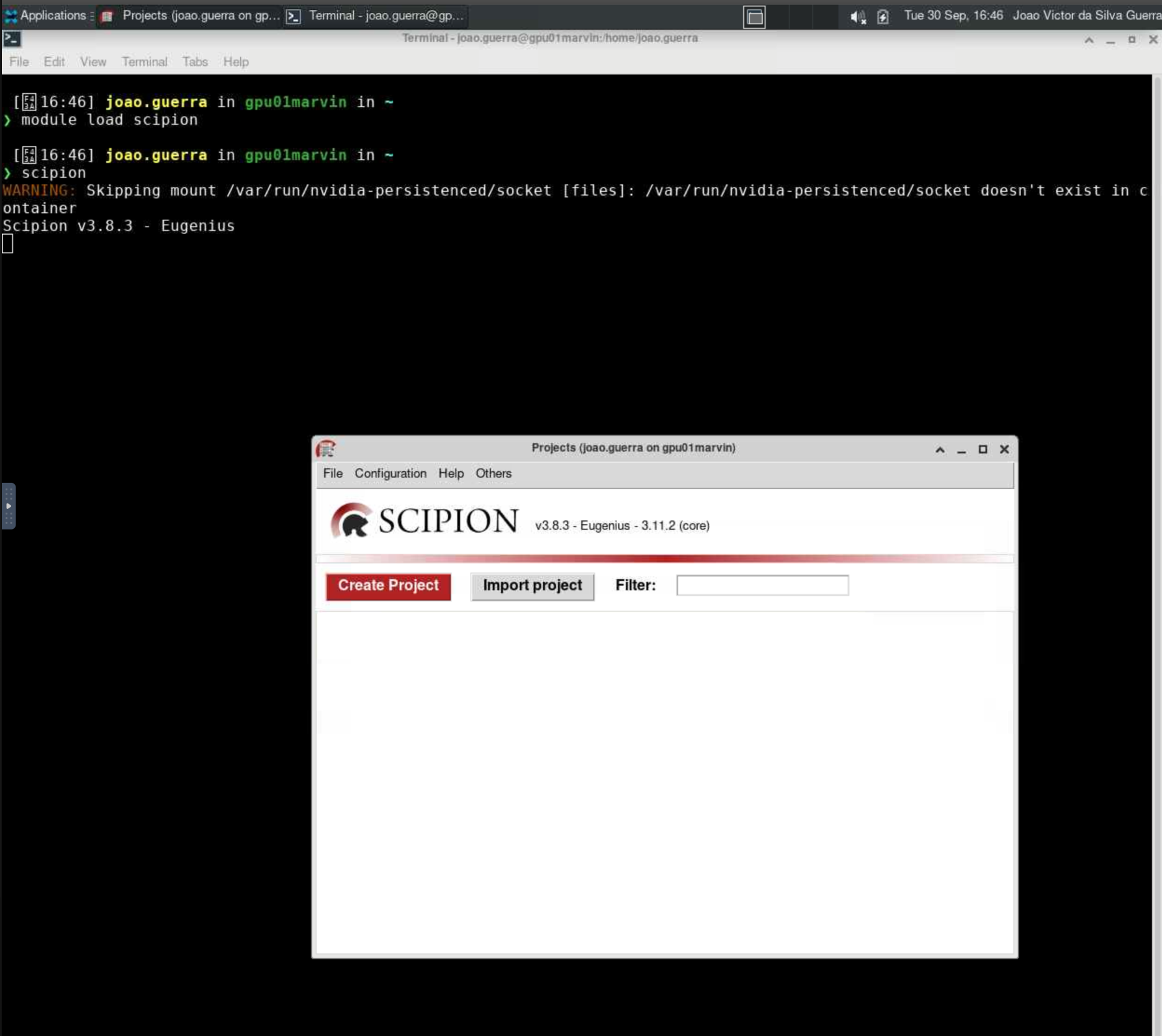Toggle the terminal window shade button
Screen dimensions: 1162x1036
click(1088, 40)
